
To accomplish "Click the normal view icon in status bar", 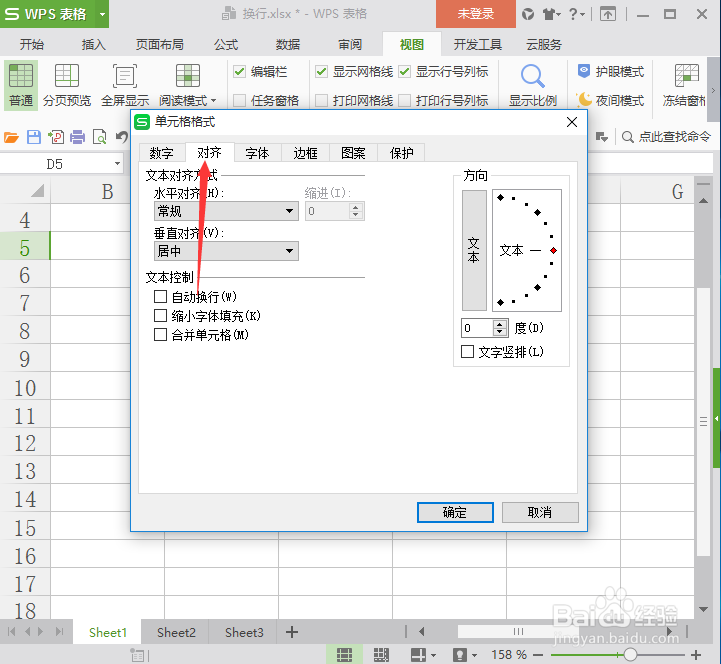I will 344,655.
